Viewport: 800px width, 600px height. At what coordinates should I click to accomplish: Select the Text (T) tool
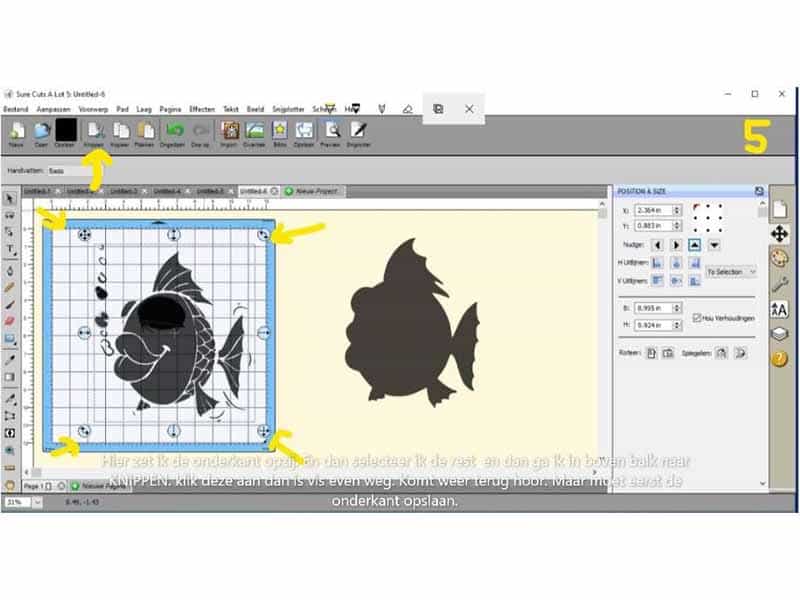tap(10, 249)
